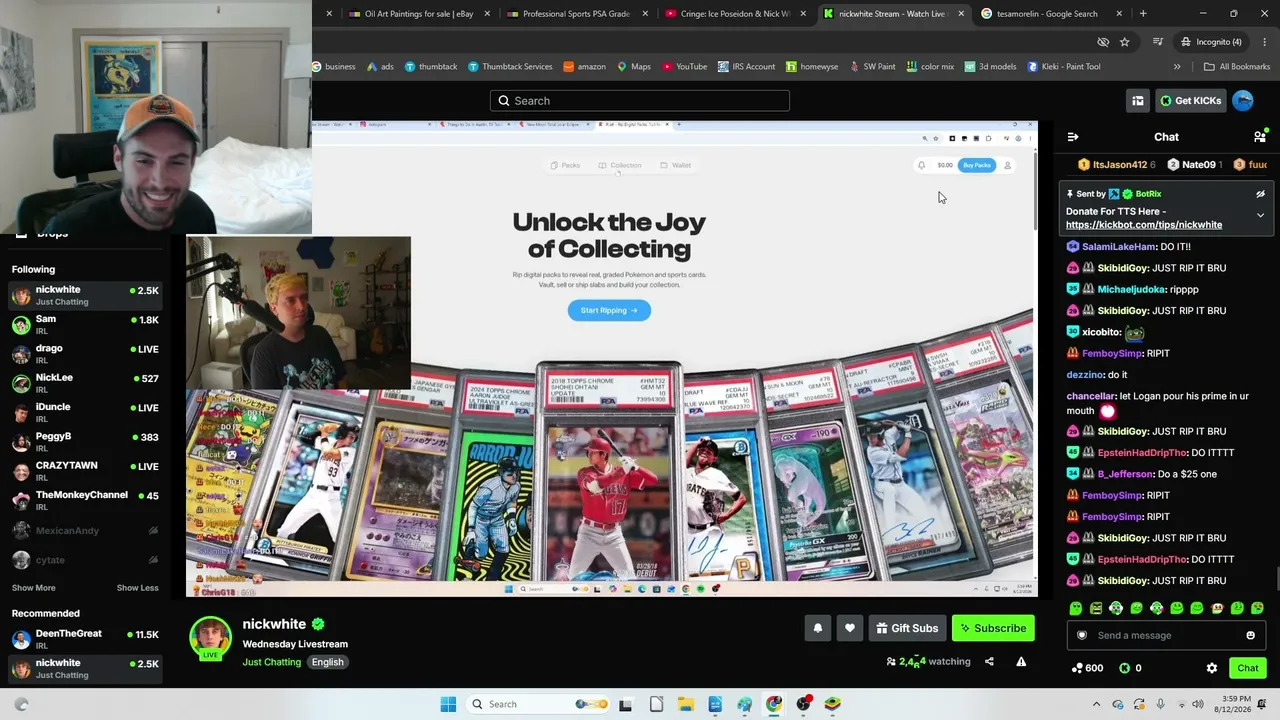
Task: Switch to tesamorelin Google Search tab
Action: pos(1051,14)
